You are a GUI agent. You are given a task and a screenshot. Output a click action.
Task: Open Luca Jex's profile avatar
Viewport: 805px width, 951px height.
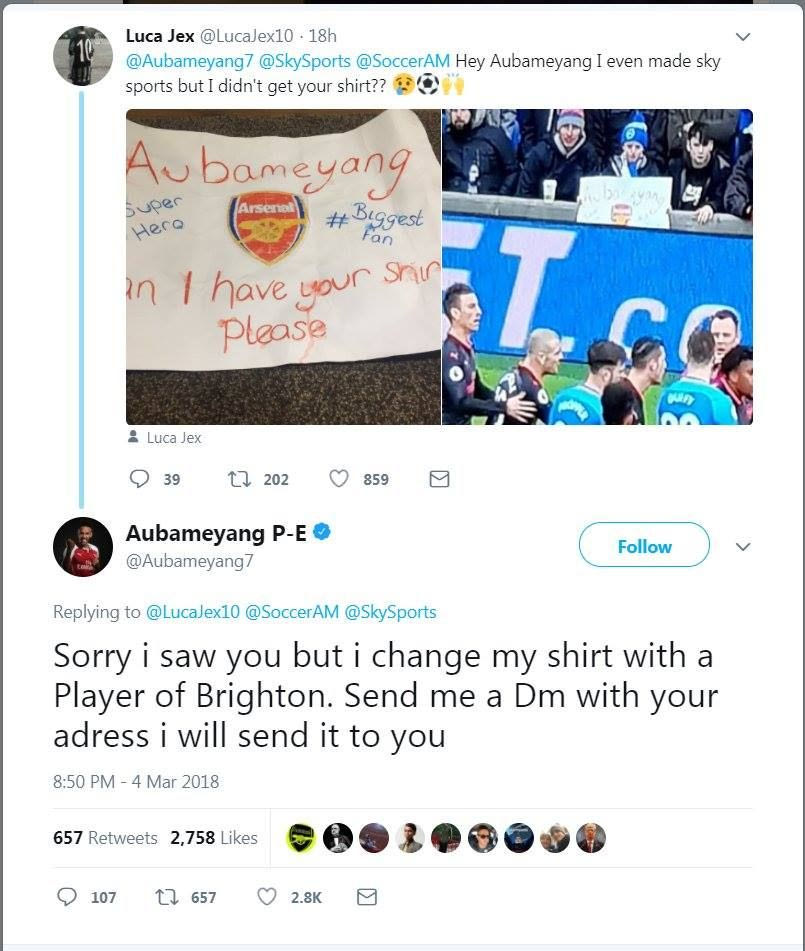click(83, 56)
